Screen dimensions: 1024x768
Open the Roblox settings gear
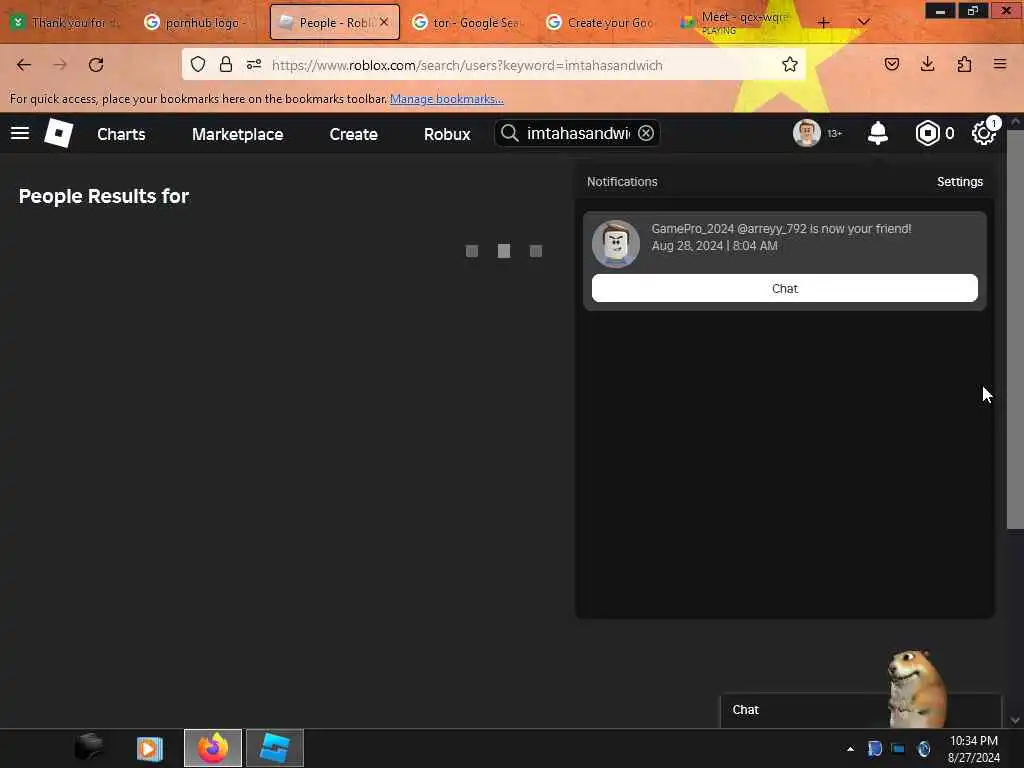tap(984, 133)
